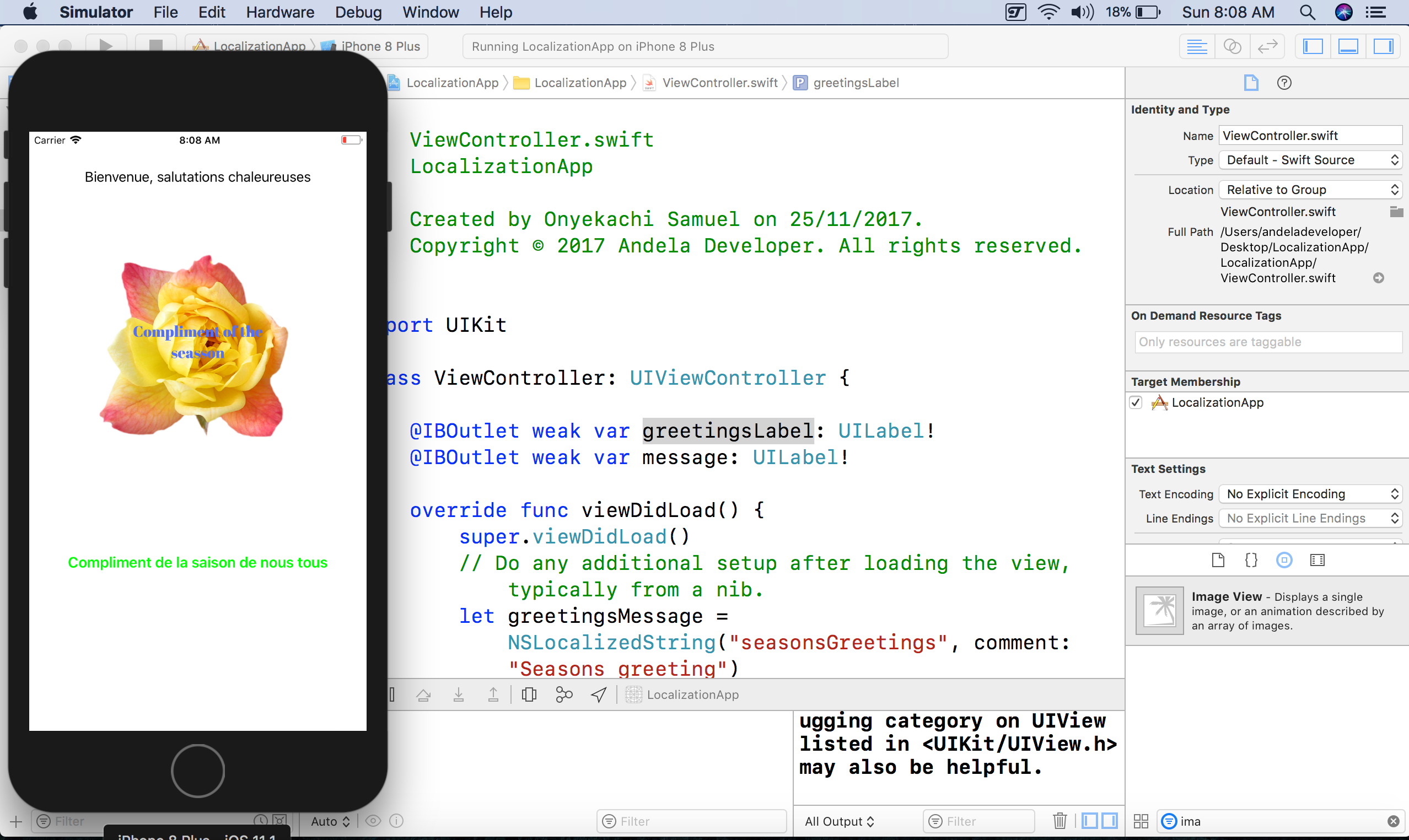The height and width of the screenshot is (840, 1409).
Task: Toggle the bottom Debug area visibility
Action: pos(1348,46)
